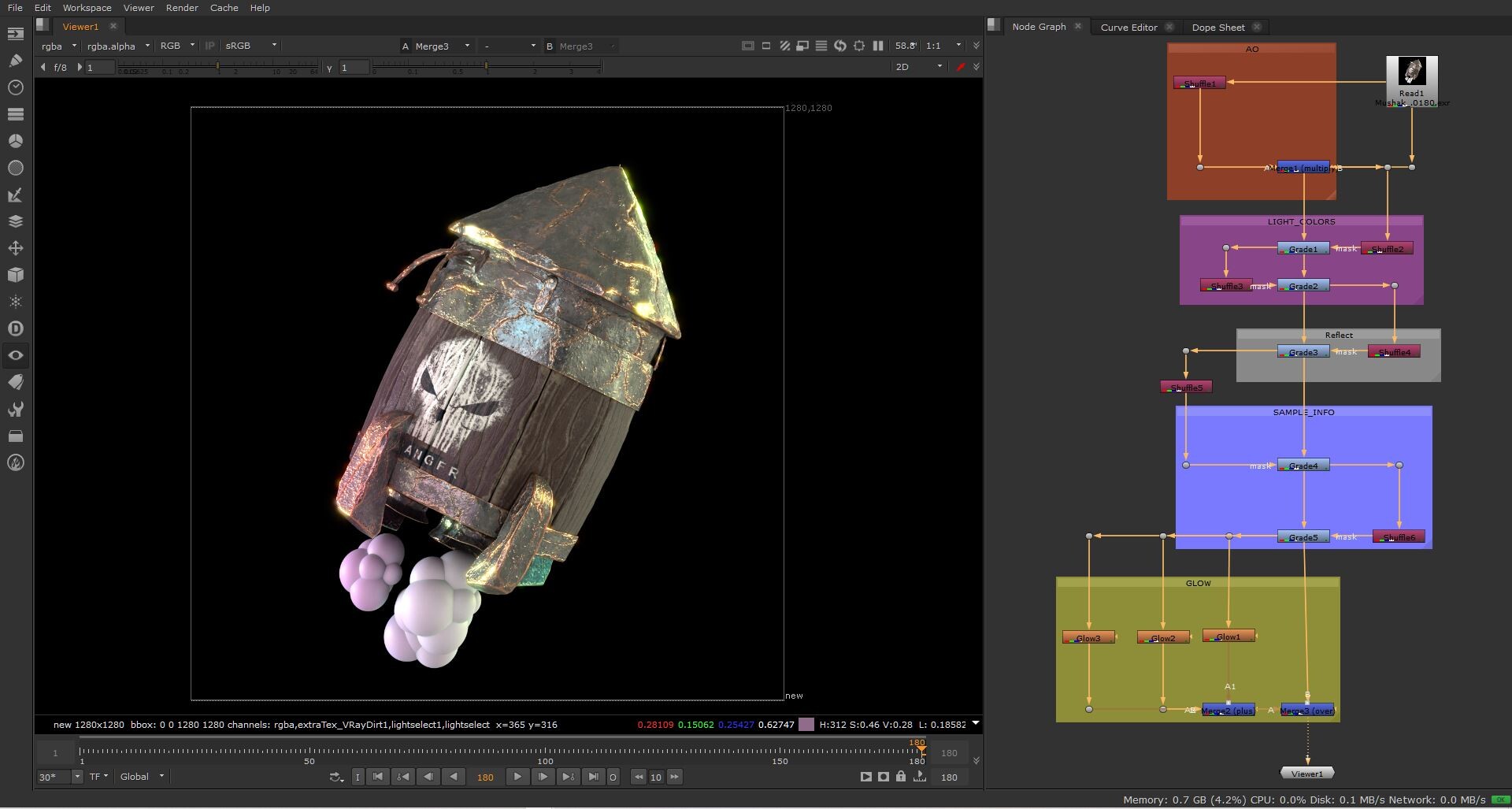Open the Deep nodes D icon
This screenshot has width=1512, height=809.
pos(15,328)
